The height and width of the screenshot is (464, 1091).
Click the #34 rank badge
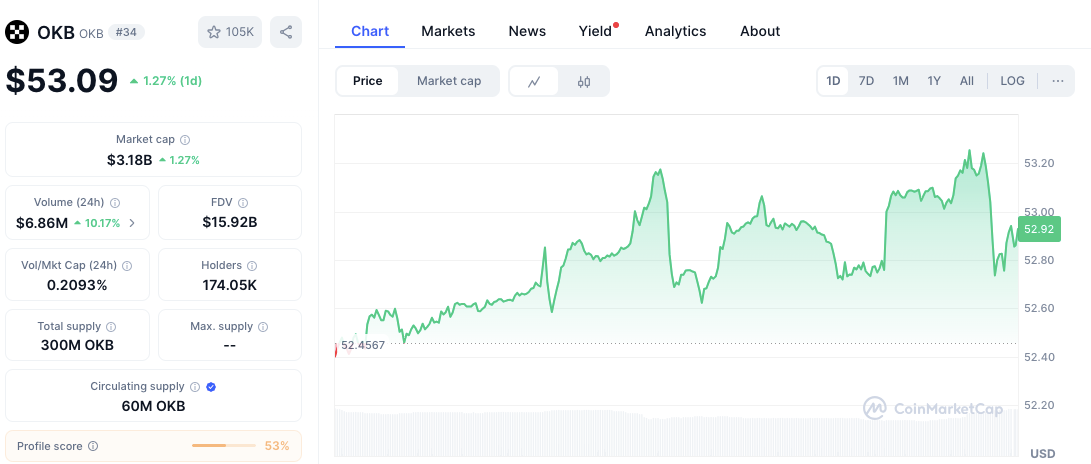coord(126,32)
